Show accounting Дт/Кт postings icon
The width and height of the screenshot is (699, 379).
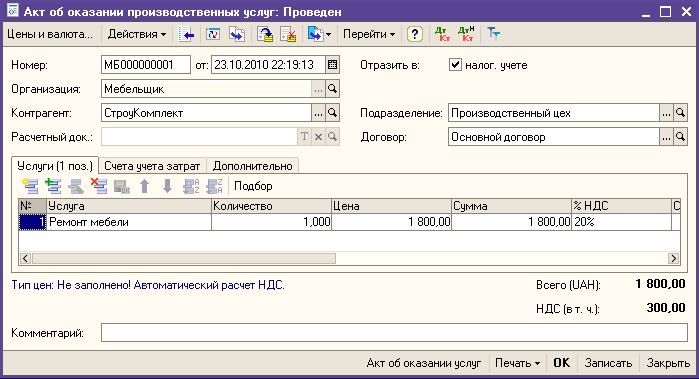click(x=442, y=34)
